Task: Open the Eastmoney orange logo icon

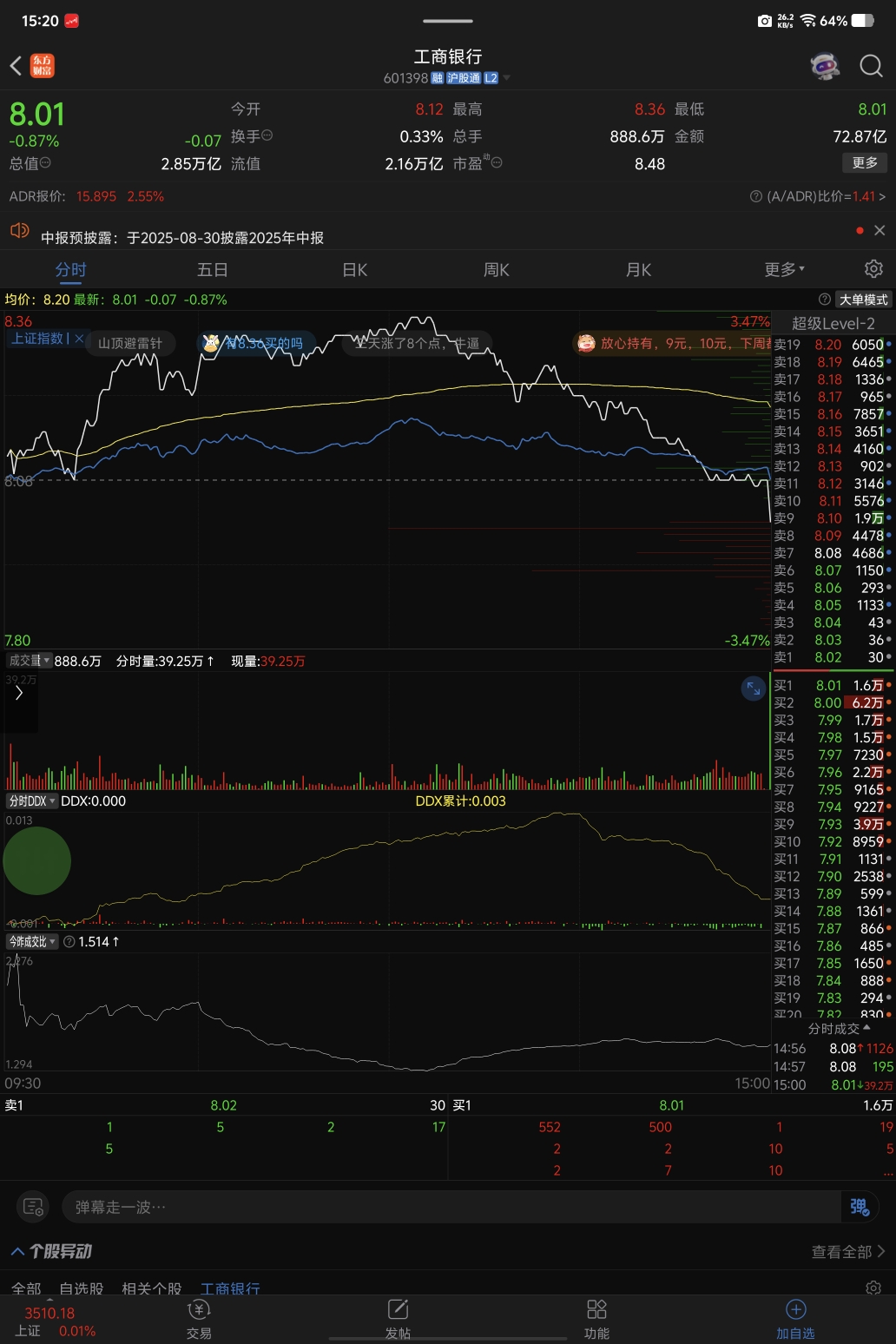Action: click(x=43, y=66)
